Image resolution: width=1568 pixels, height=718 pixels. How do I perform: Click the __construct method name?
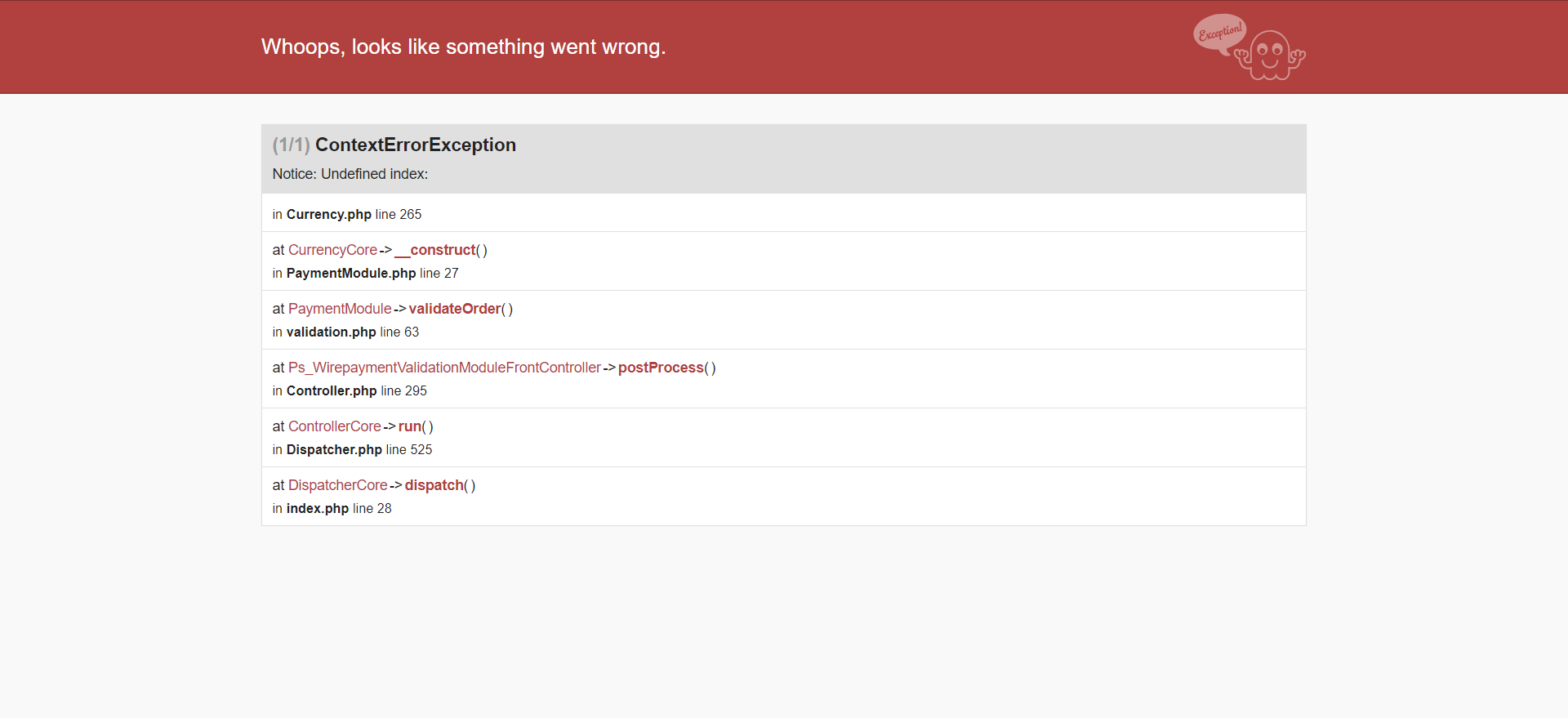click(x=434, y=250)
